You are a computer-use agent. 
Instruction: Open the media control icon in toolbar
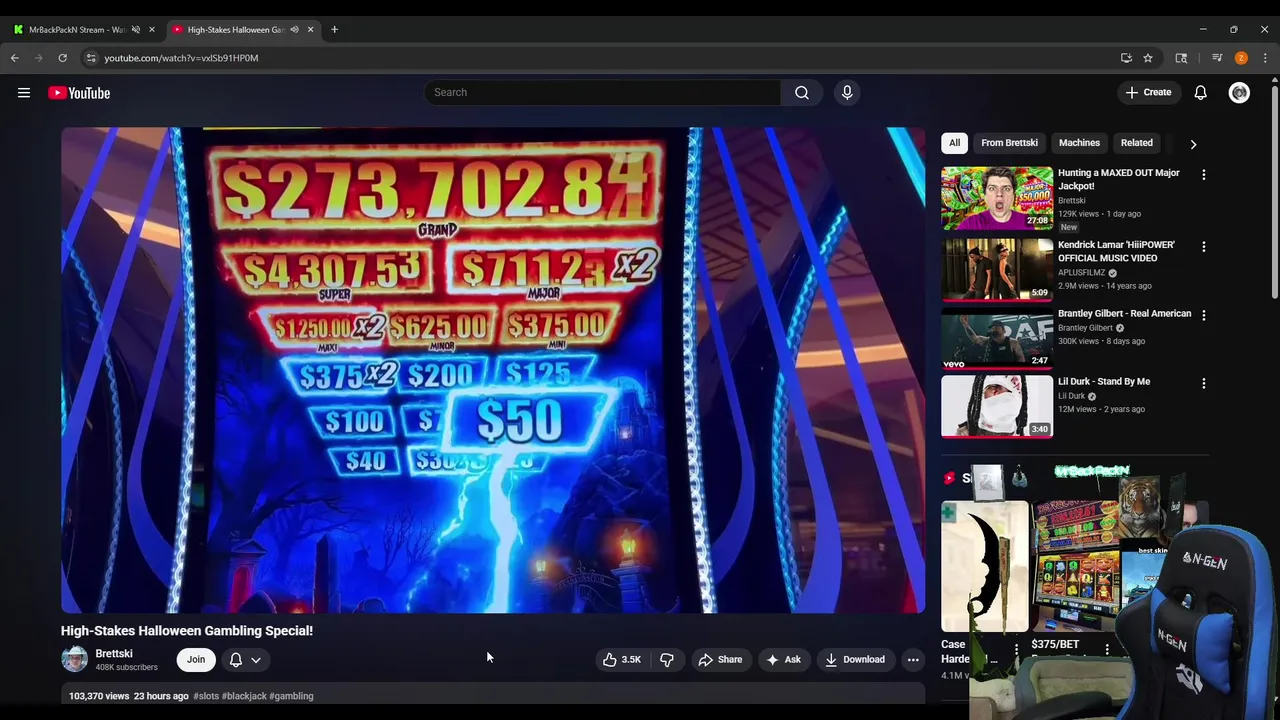tap(1217, 58)
